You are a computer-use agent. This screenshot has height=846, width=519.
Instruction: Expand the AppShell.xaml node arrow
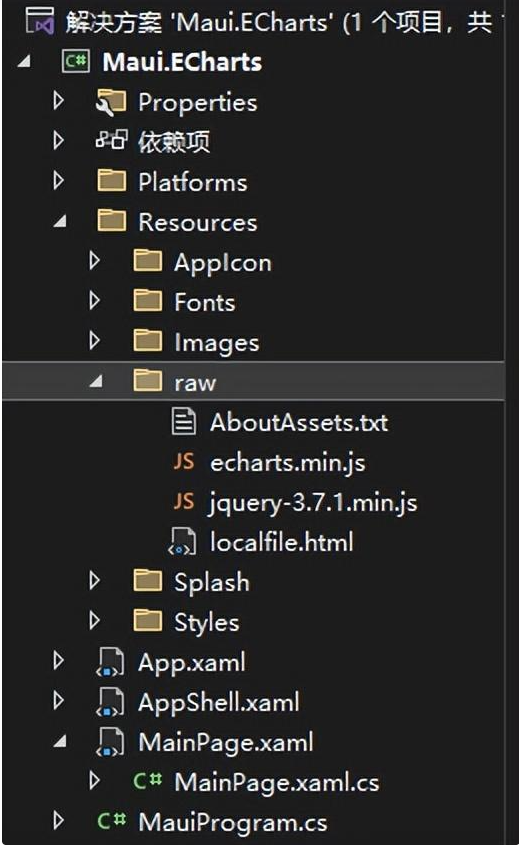(x=58, y=700)
